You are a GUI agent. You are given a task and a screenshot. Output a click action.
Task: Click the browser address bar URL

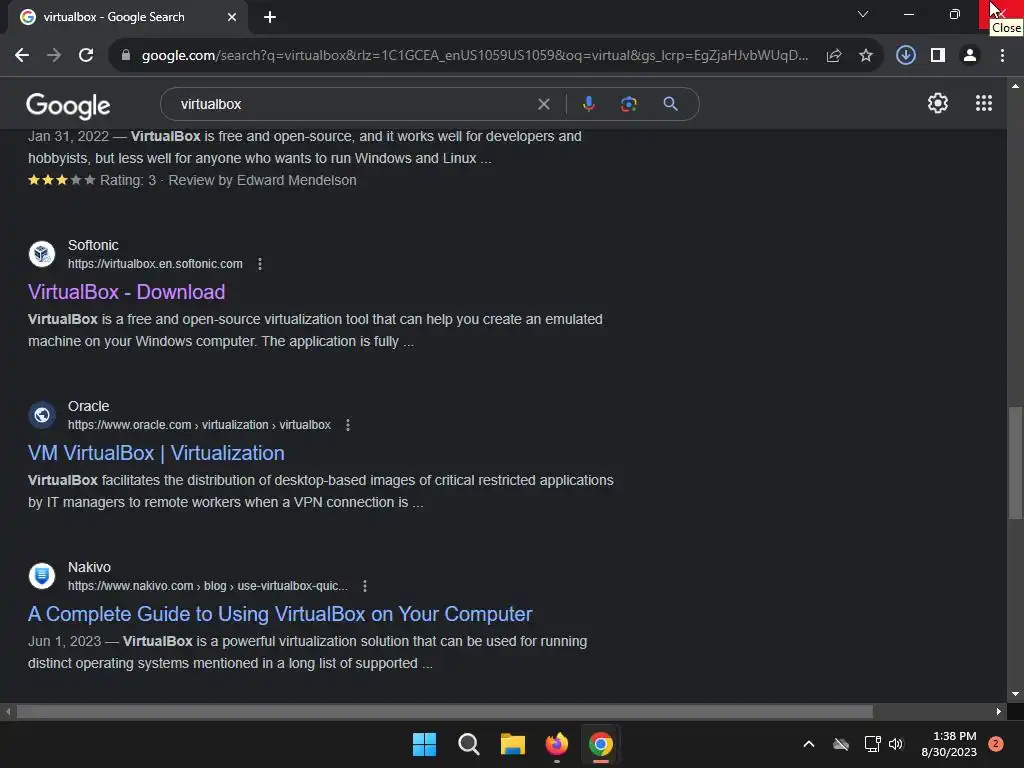(x=475, y=56)
